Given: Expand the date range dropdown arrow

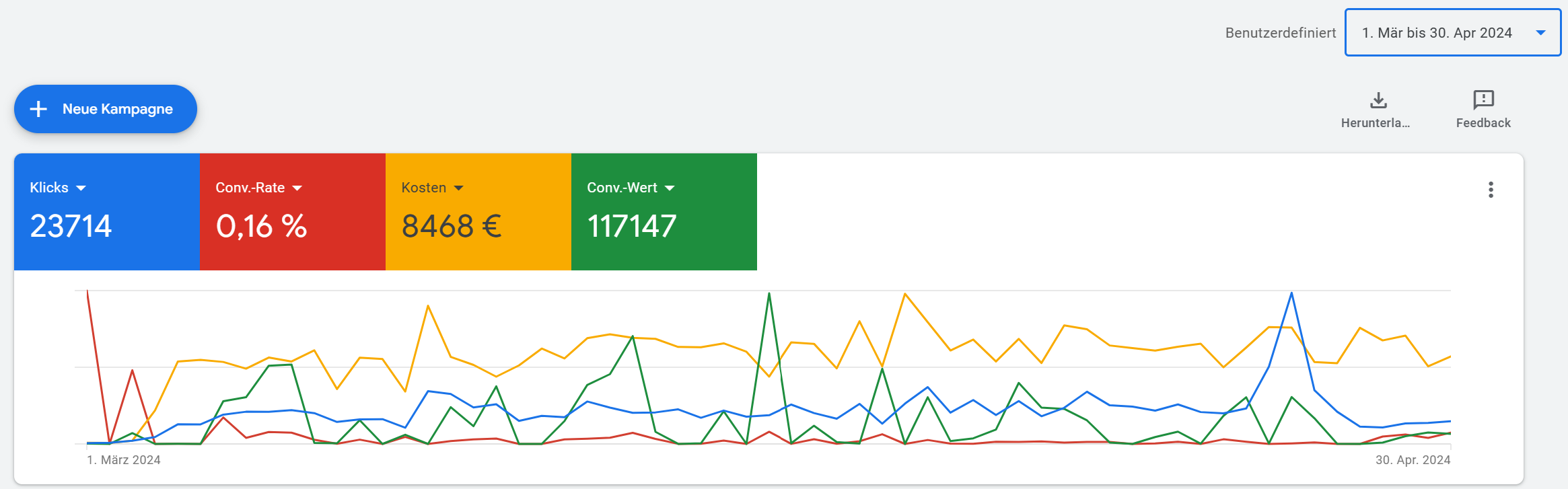Looking at the screenshot, I should [1540, 33].
